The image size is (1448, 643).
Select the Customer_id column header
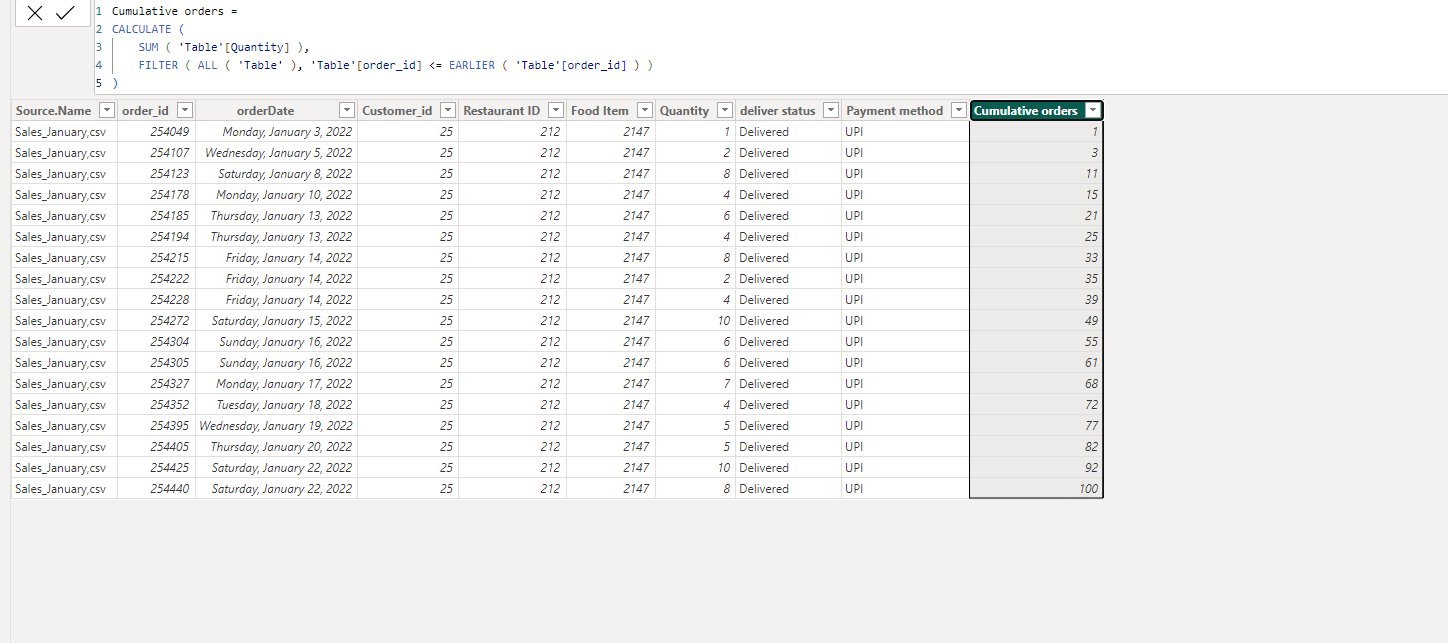397,111
